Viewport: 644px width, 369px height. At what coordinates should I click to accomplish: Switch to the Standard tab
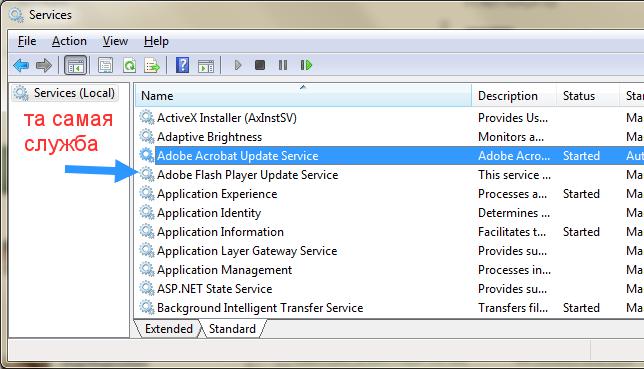pyautogui.click(x=232, y=329)
